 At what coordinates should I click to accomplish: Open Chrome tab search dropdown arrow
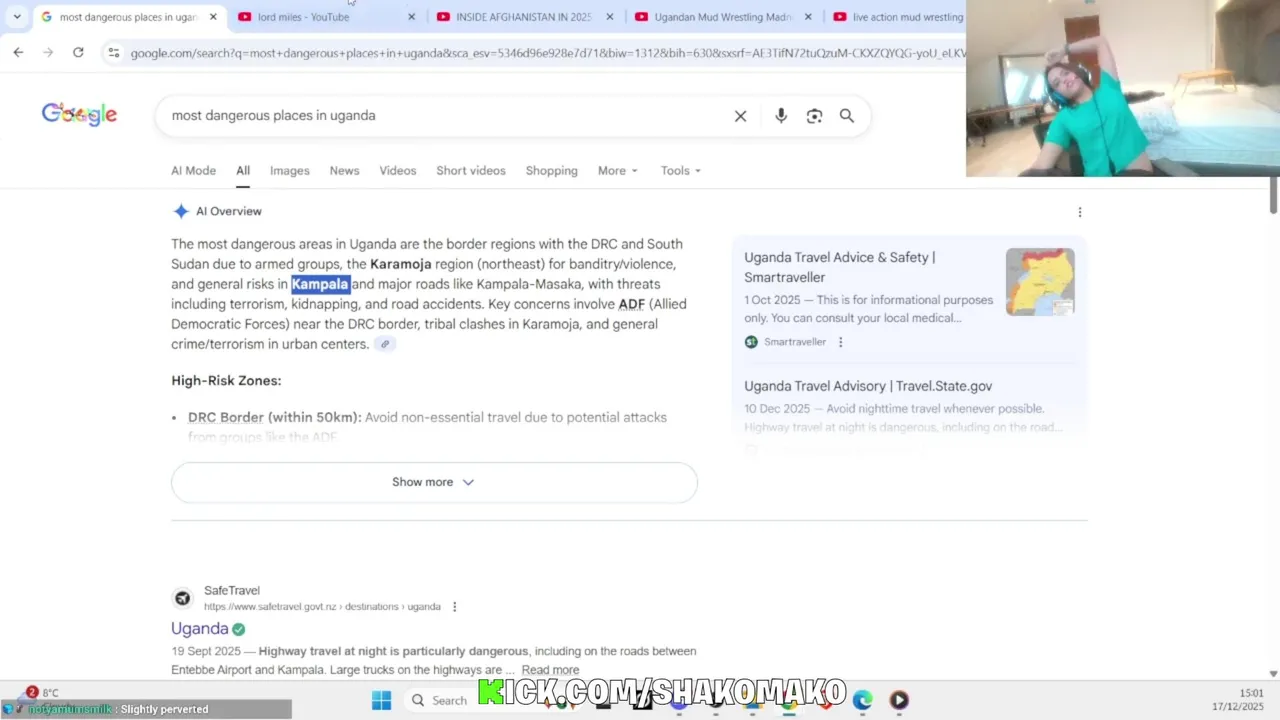point(17,17)
